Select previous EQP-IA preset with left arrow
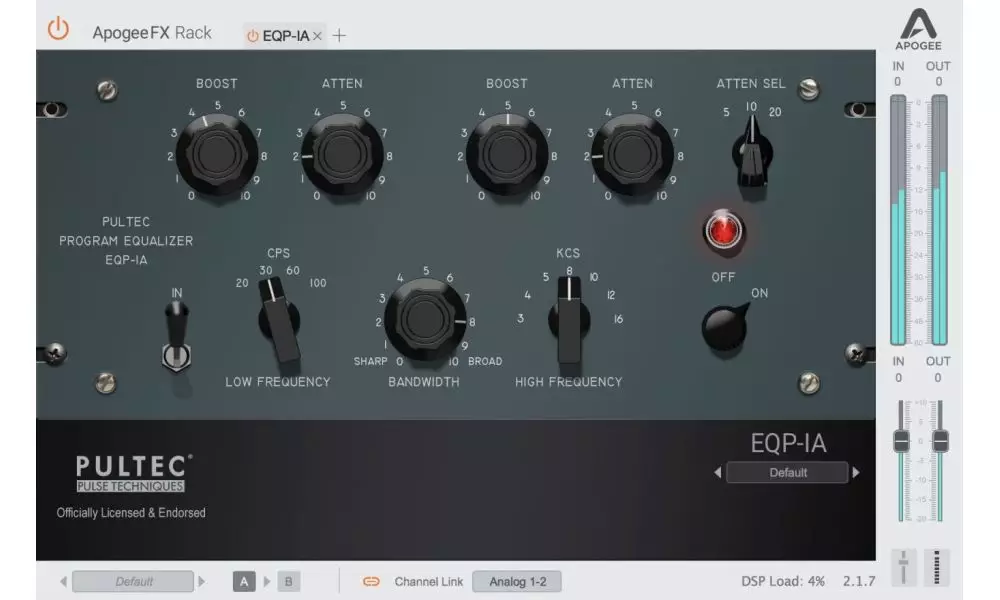 [718, 473]
